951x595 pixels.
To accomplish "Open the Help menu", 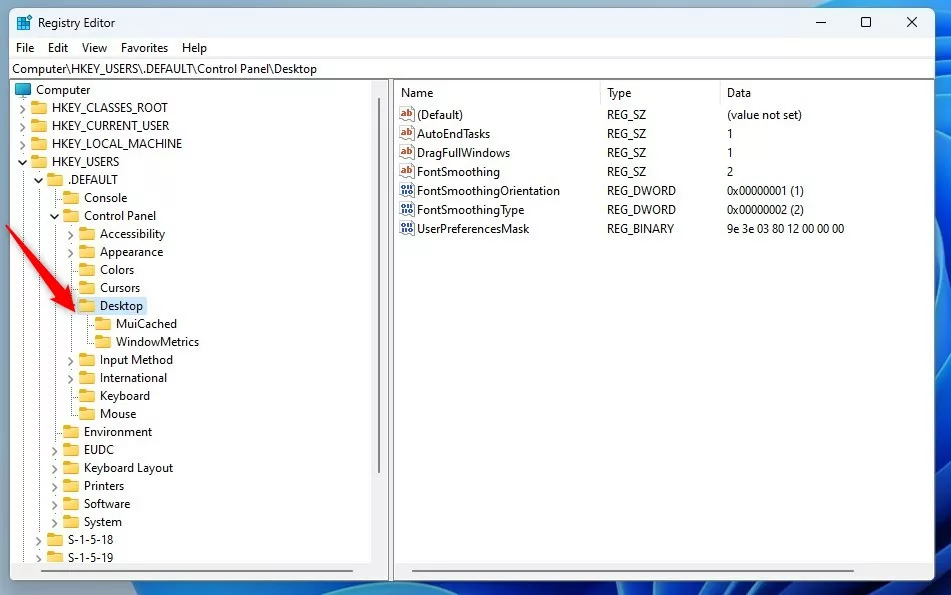I will (x=194, y=48).
